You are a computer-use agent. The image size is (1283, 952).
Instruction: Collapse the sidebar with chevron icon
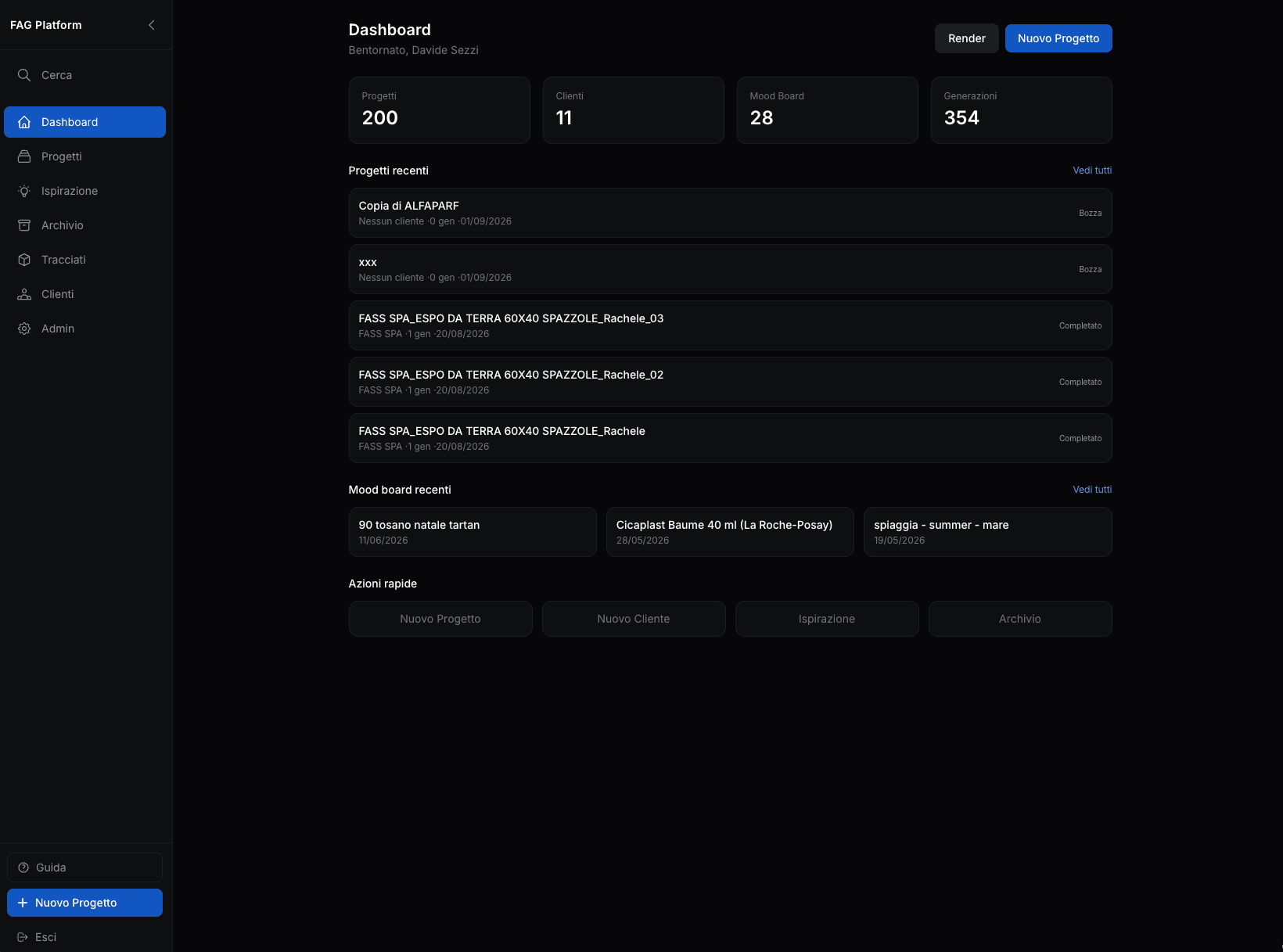coord(152,25)
